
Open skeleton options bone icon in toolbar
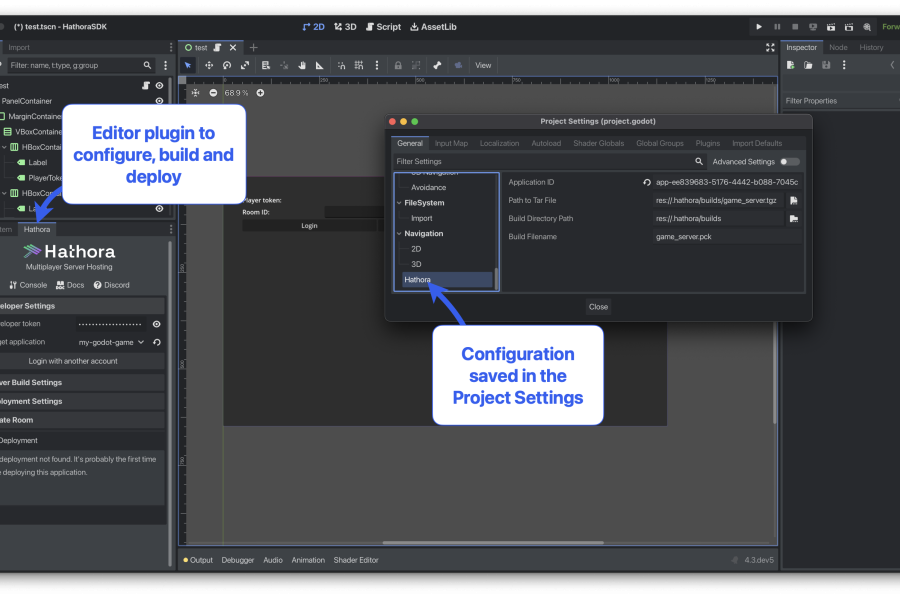(x=437, y=65)
